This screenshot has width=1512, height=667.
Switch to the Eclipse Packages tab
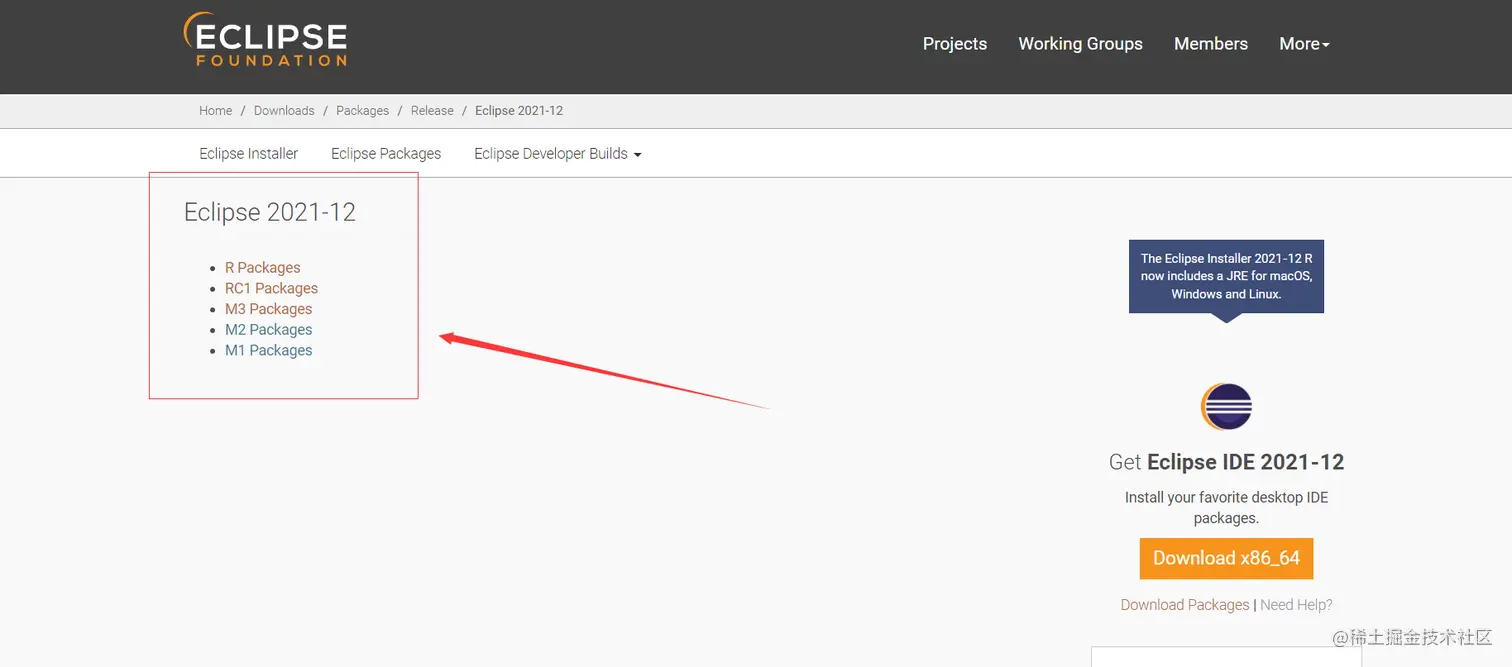click(x=386, y=154)
